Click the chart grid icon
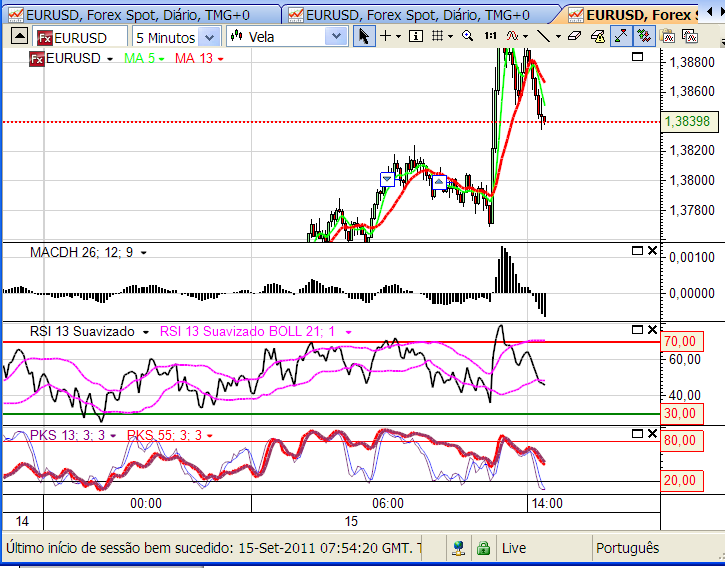The height and width of the screenshot is (568, 725). point(437,36)
